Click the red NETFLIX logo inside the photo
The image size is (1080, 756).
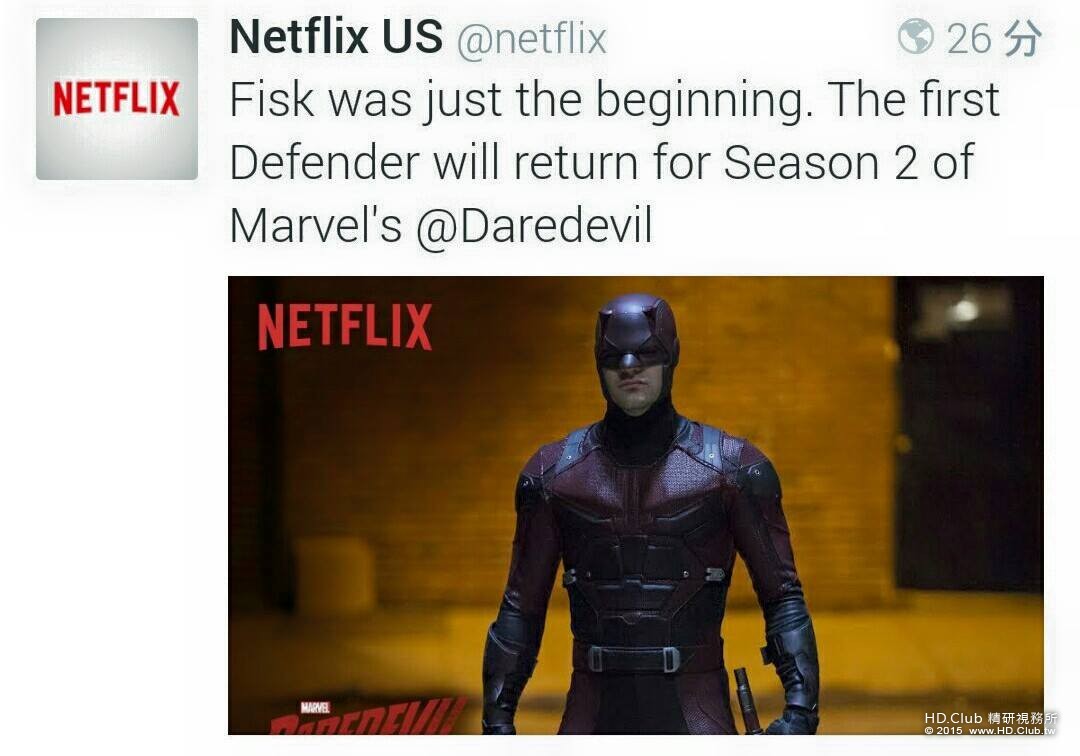(345, 326)
